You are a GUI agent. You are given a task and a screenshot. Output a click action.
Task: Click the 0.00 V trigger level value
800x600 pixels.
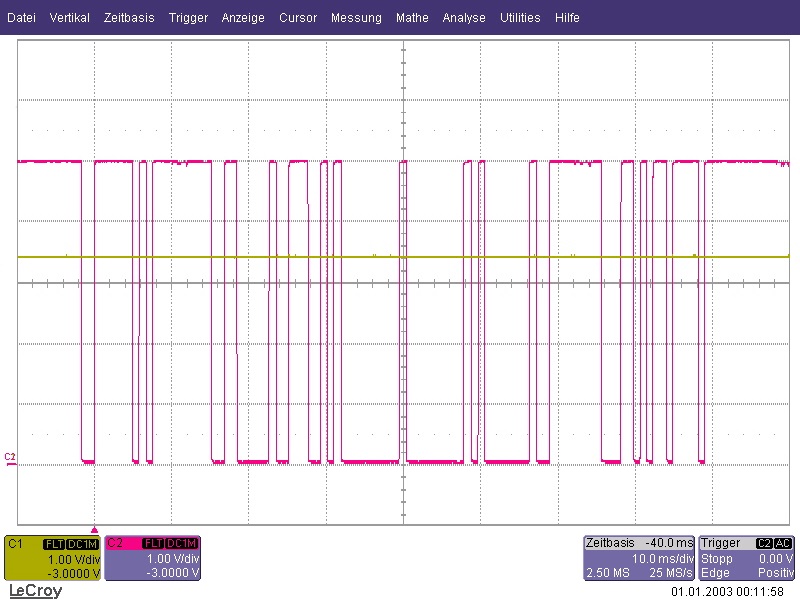(776, 559)
